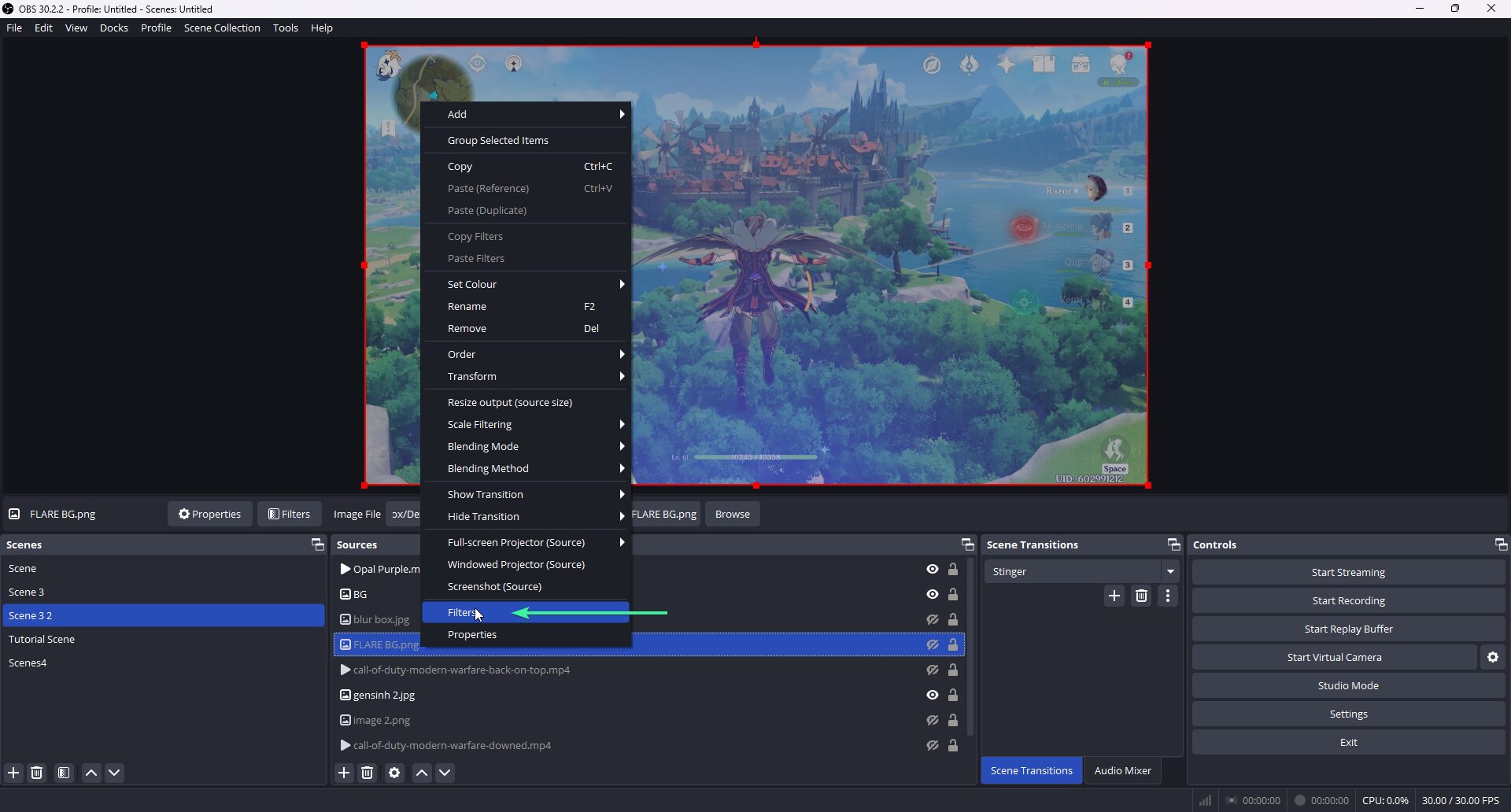Add a new scene with plus icon

13,773
